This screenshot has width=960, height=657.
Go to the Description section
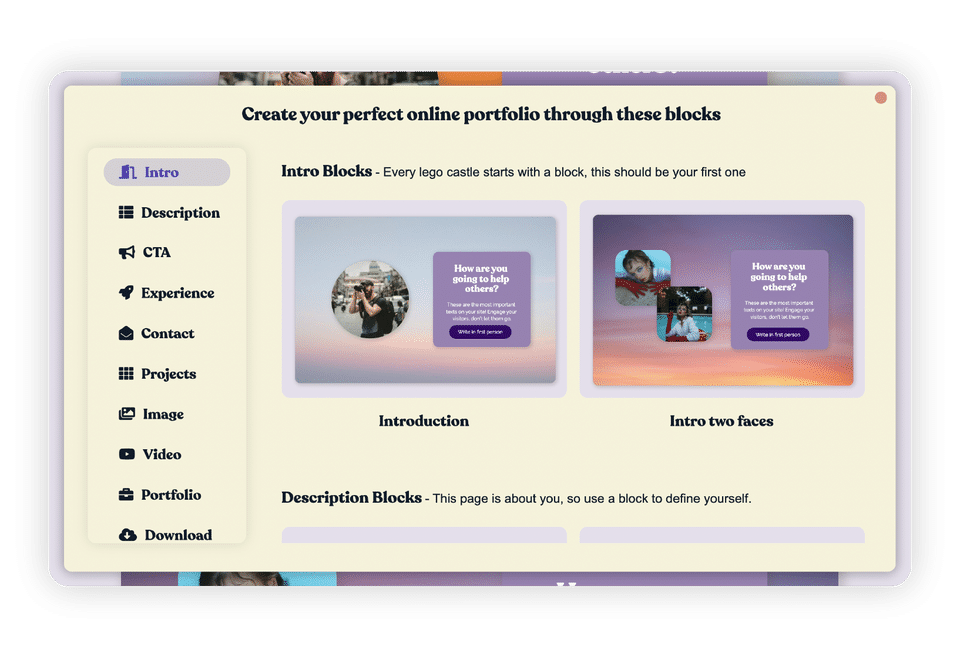[181, 213]
